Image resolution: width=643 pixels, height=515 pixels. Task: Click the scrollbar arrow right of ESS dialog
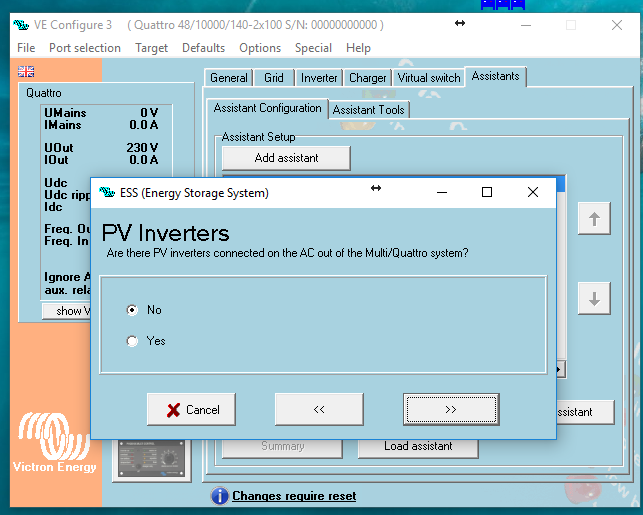[561, 370]
